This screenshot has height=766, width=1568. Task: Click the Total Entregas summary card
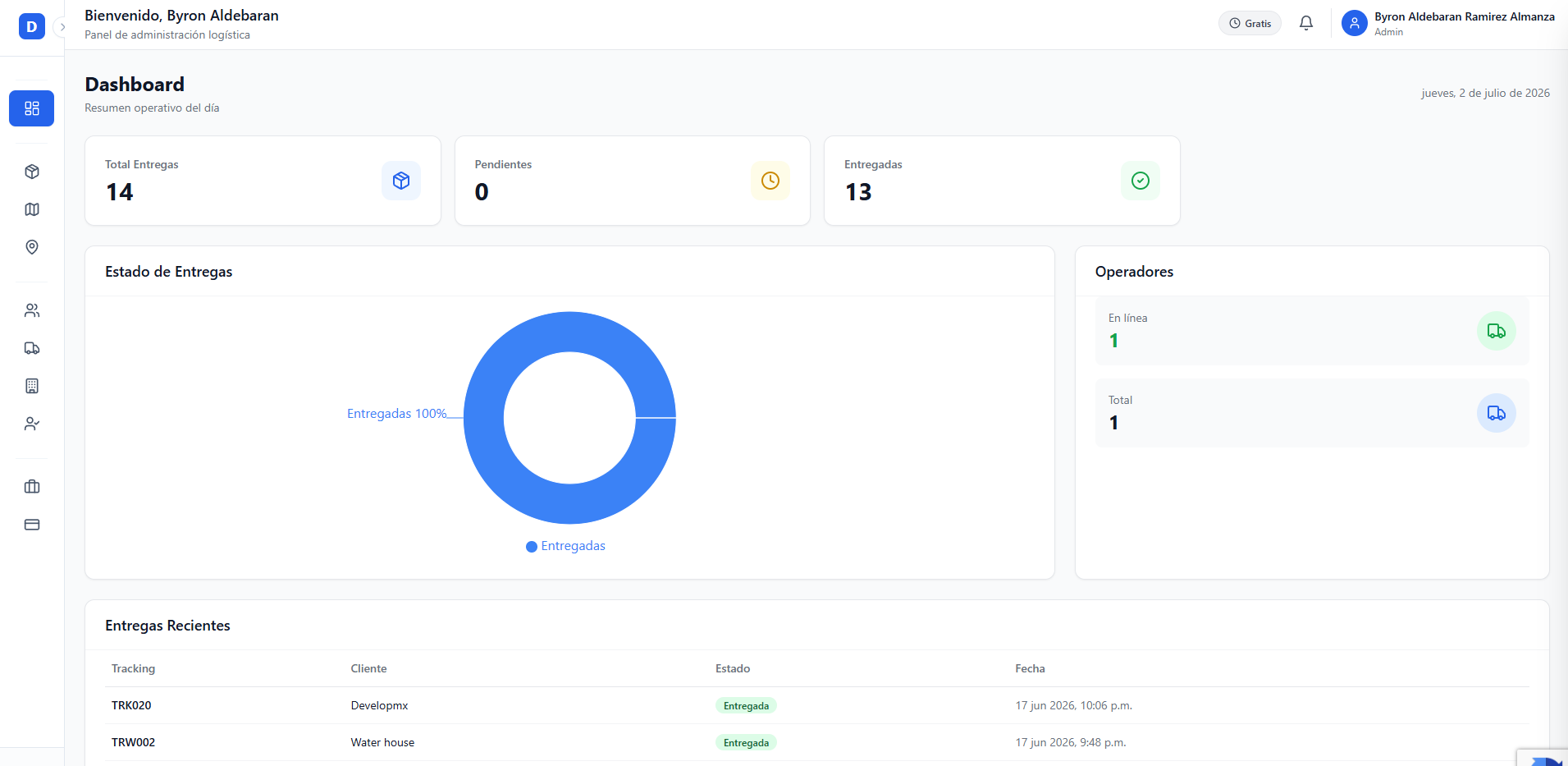pyautogui.click(x=263, y=181)
